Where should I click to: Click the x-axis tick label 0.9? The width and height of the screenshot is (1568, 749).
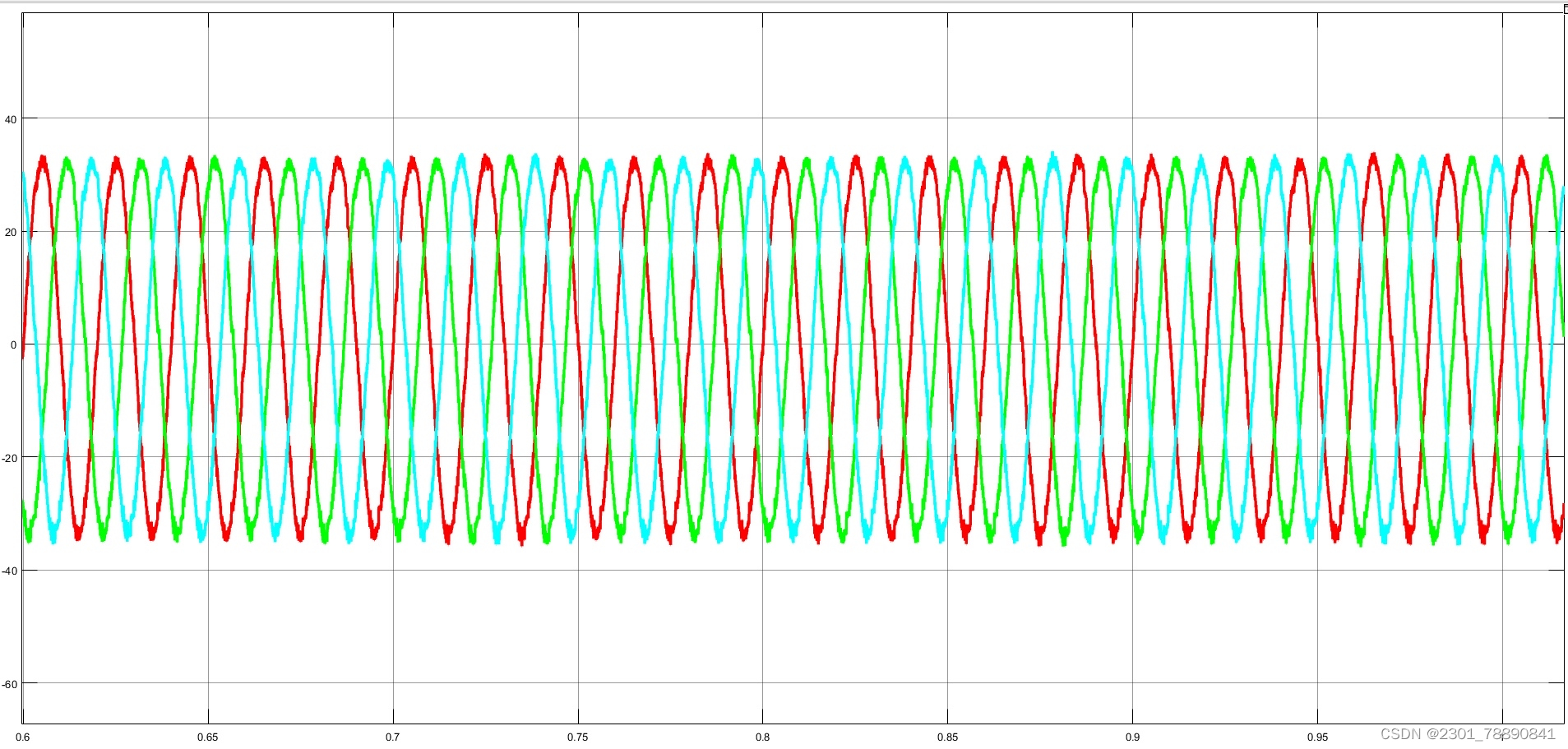point(1133,737)
